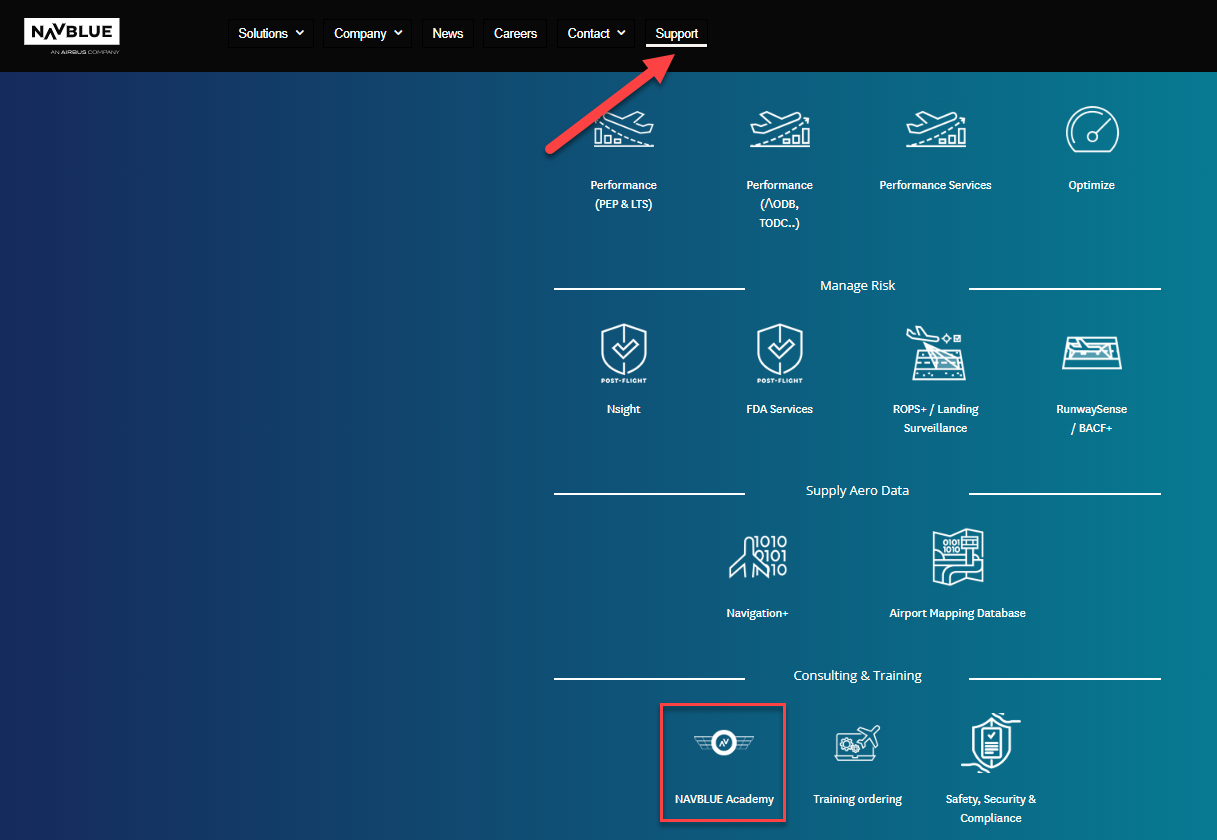
Task: Expand the Solutions dropdown menu
Action: (271, 33)
